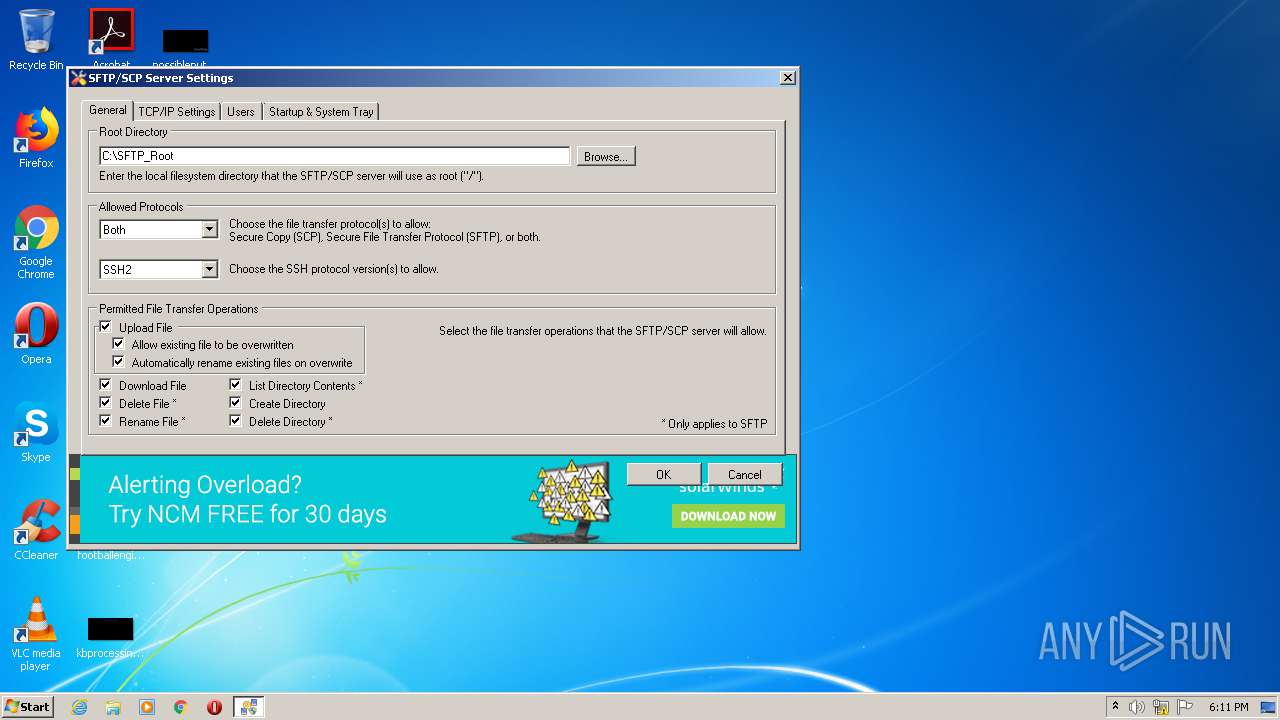Toggle the Create Directory checkbox

coord(235,403)
